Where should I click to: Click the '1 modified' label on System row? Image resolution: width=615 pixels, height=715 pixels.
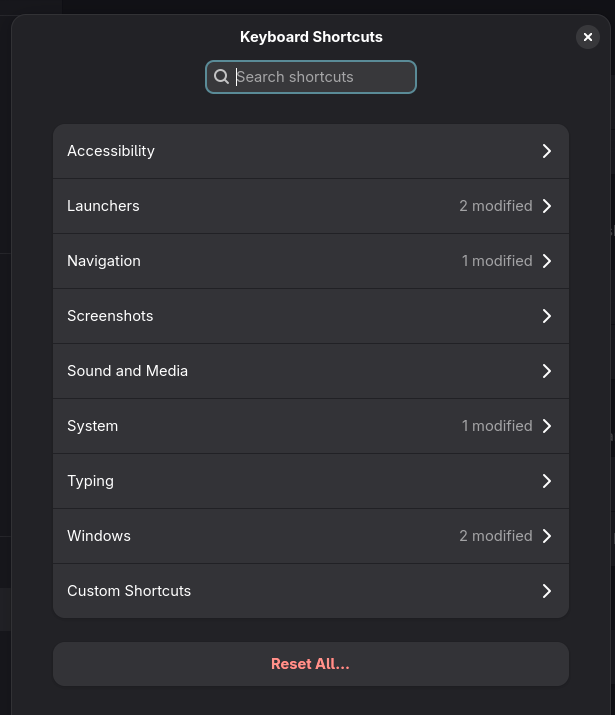tap(497, 426)
